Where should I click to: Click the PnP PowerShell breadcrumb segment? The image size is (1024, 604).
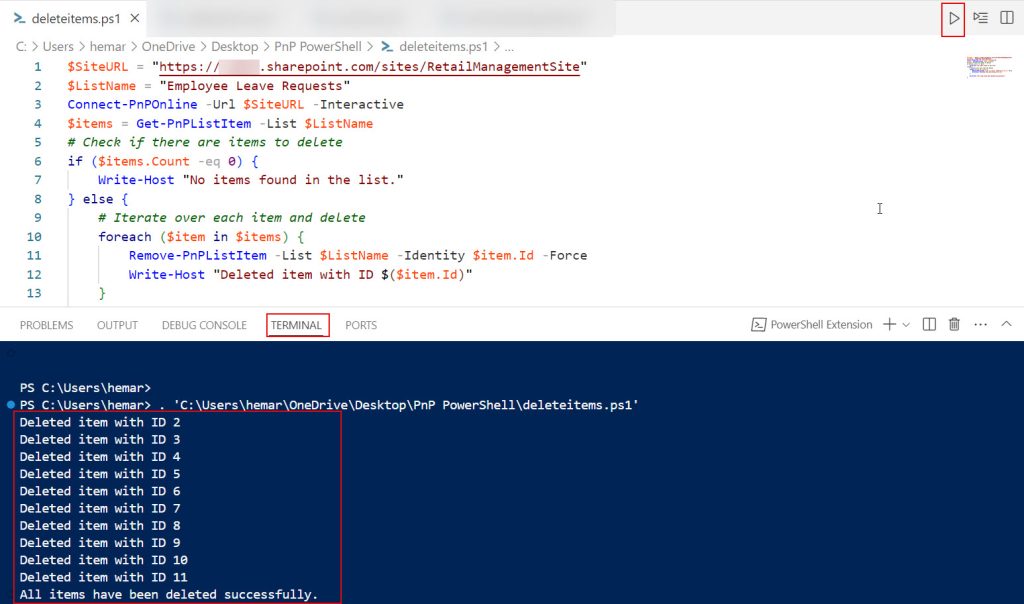click(x=317, y=46)
